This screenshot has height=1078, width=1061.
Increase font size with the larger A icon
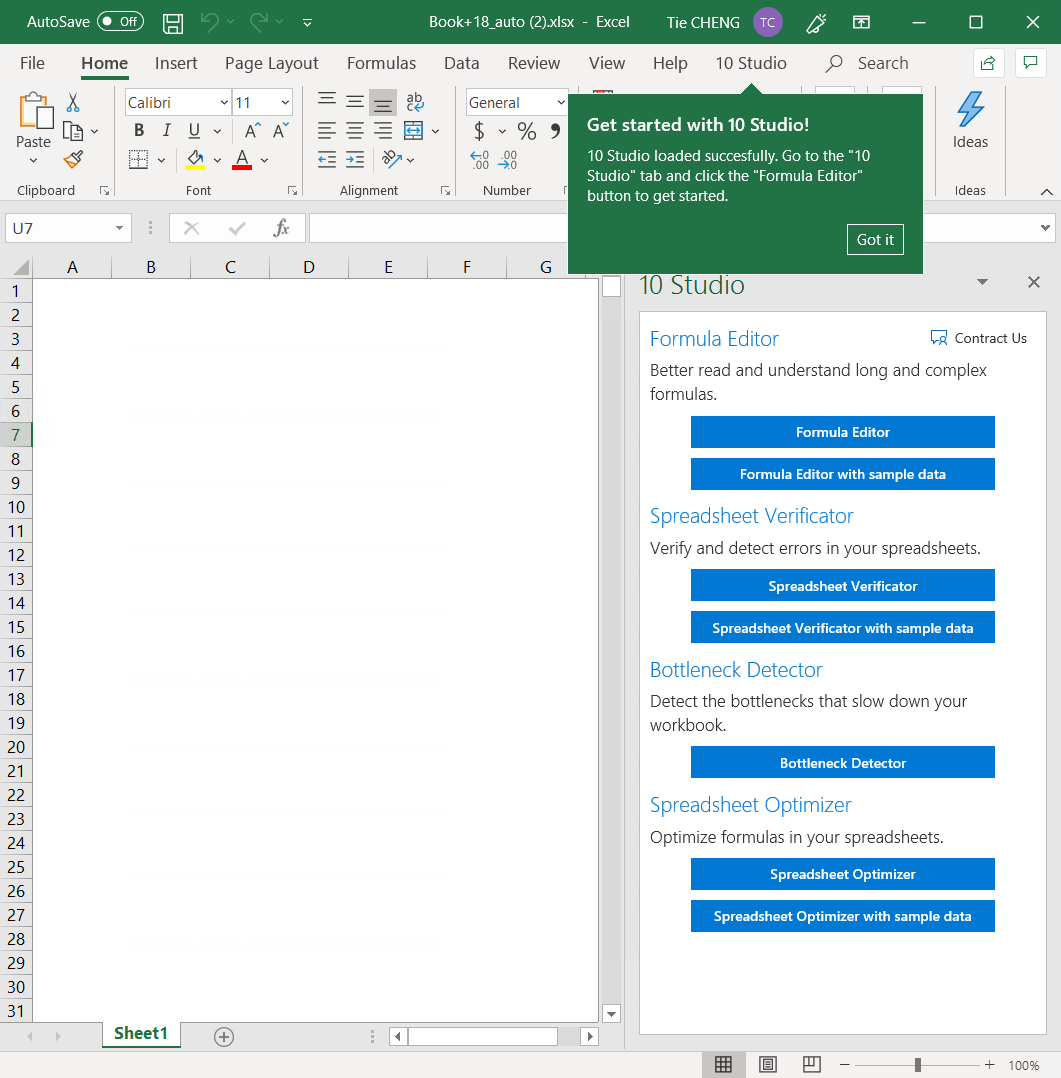[252, 131]
